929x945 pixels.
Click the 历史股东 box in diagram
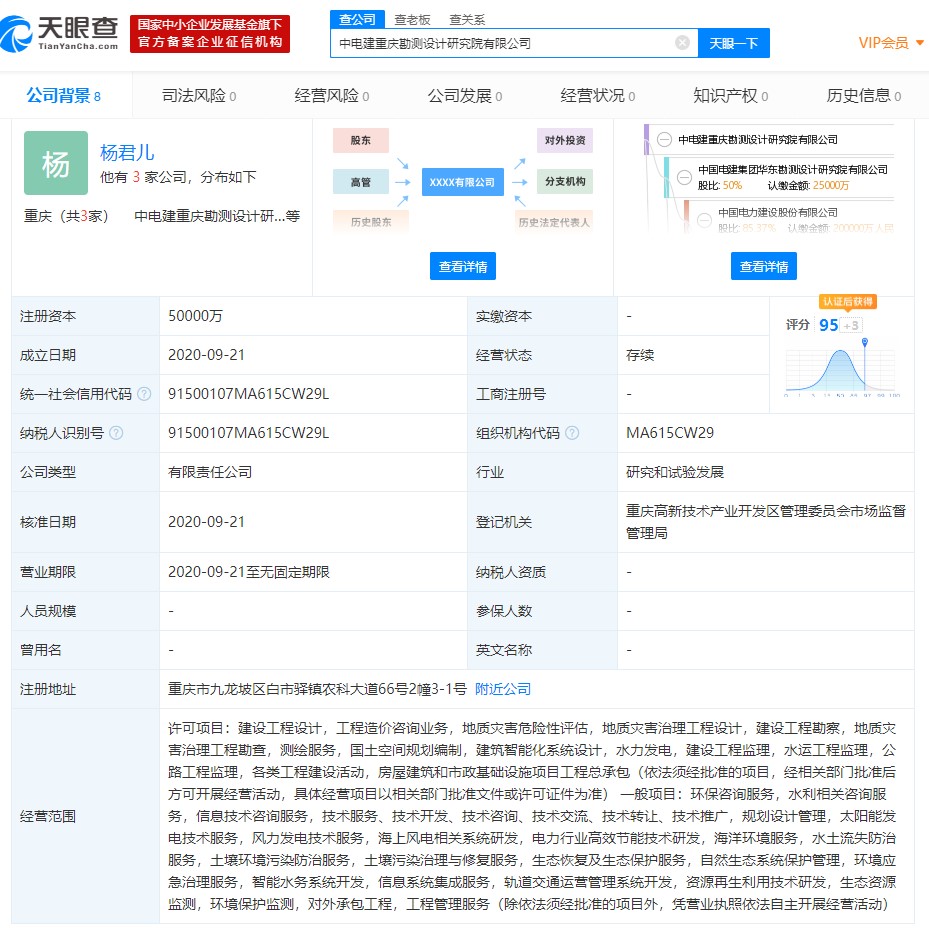[x=371, y=222]
